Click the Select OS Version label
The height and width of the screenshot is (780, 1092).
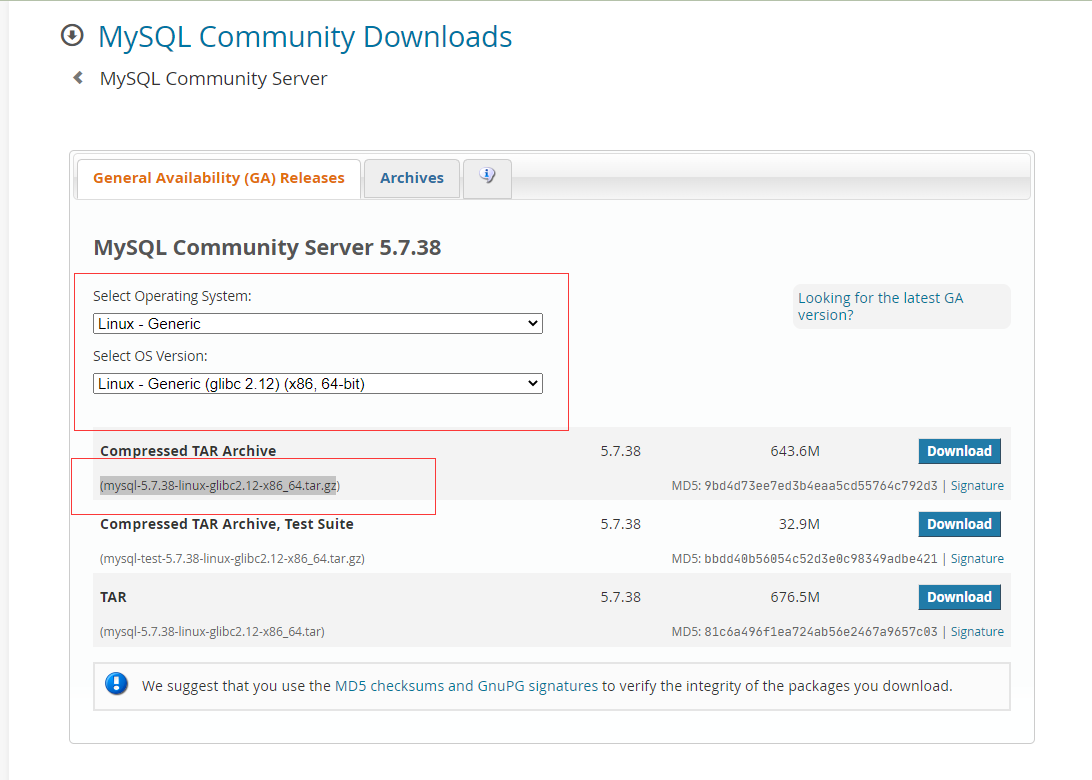150,357
